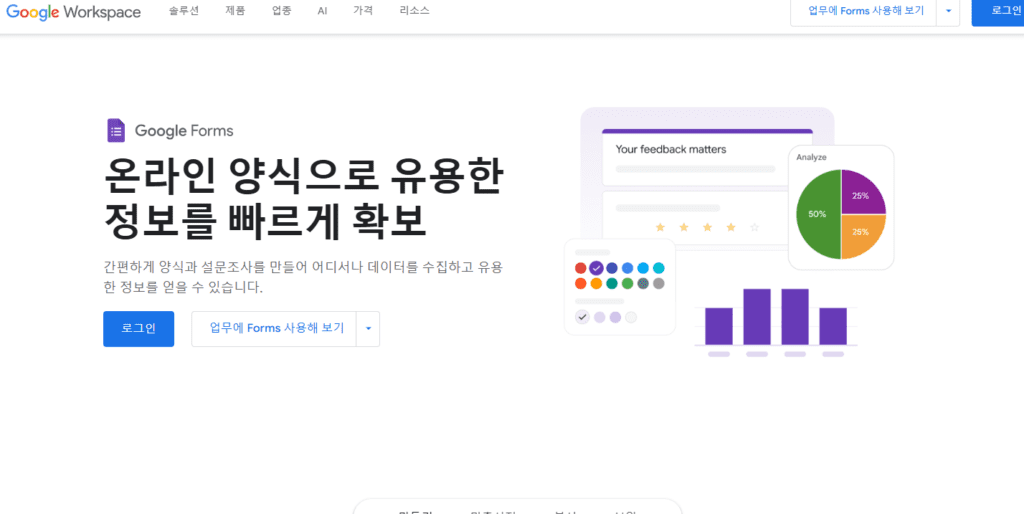Viewport: 1024px width, 514px height.
Task: Open the 제품 menu
Action: coord(235,11)
